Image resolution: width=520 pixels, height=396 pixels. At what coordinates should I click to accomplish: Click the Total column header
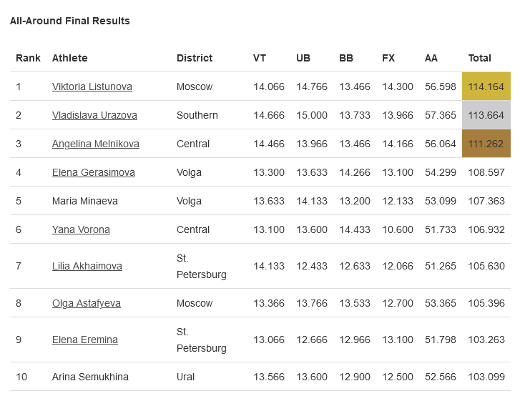[x=480, y=58]
